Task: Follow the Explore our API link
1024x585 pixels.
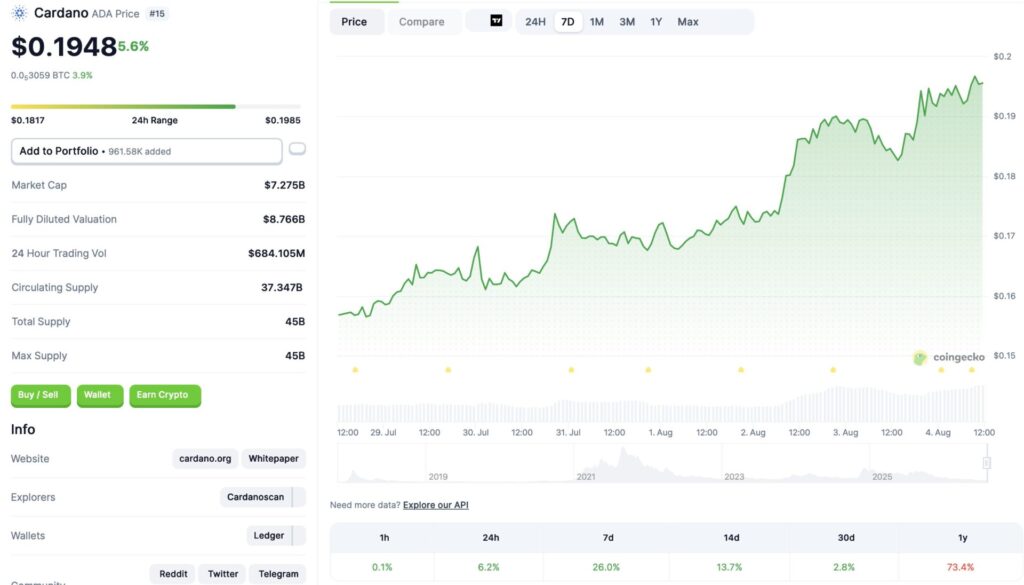Action: coord(436,505)
